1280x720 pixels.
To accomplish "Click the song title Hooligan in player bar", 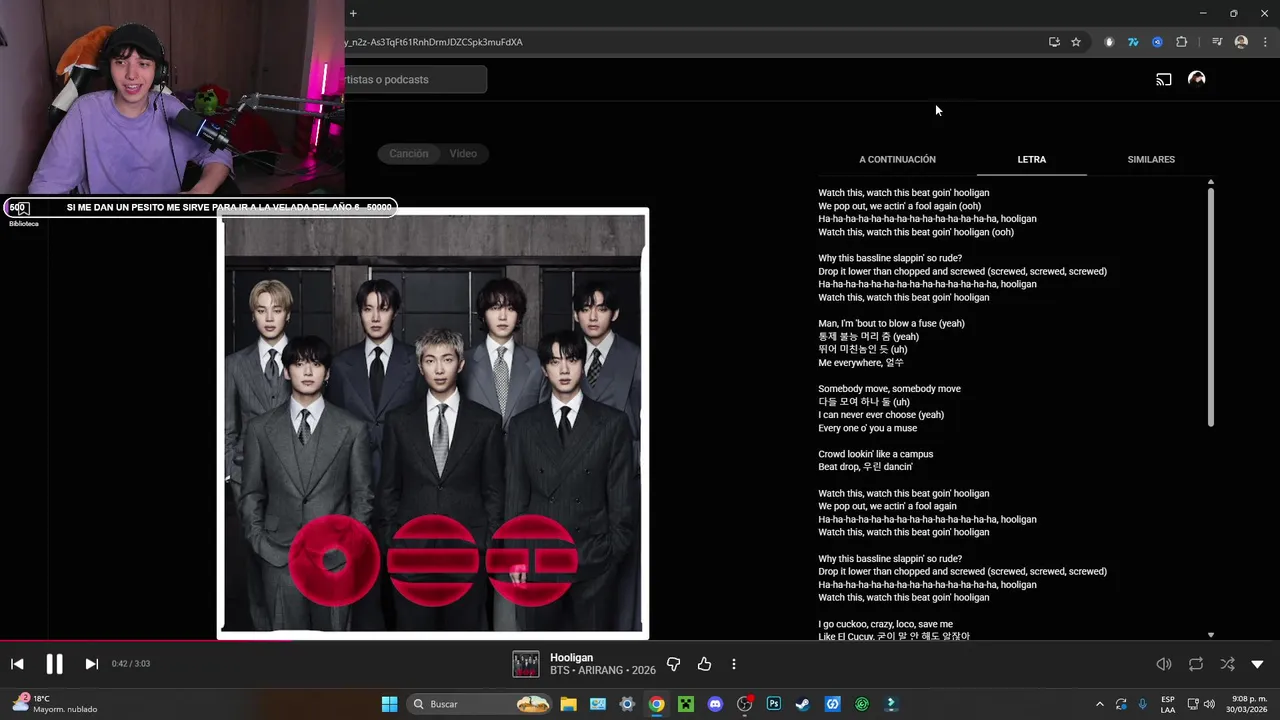I will tap(572, 657).
